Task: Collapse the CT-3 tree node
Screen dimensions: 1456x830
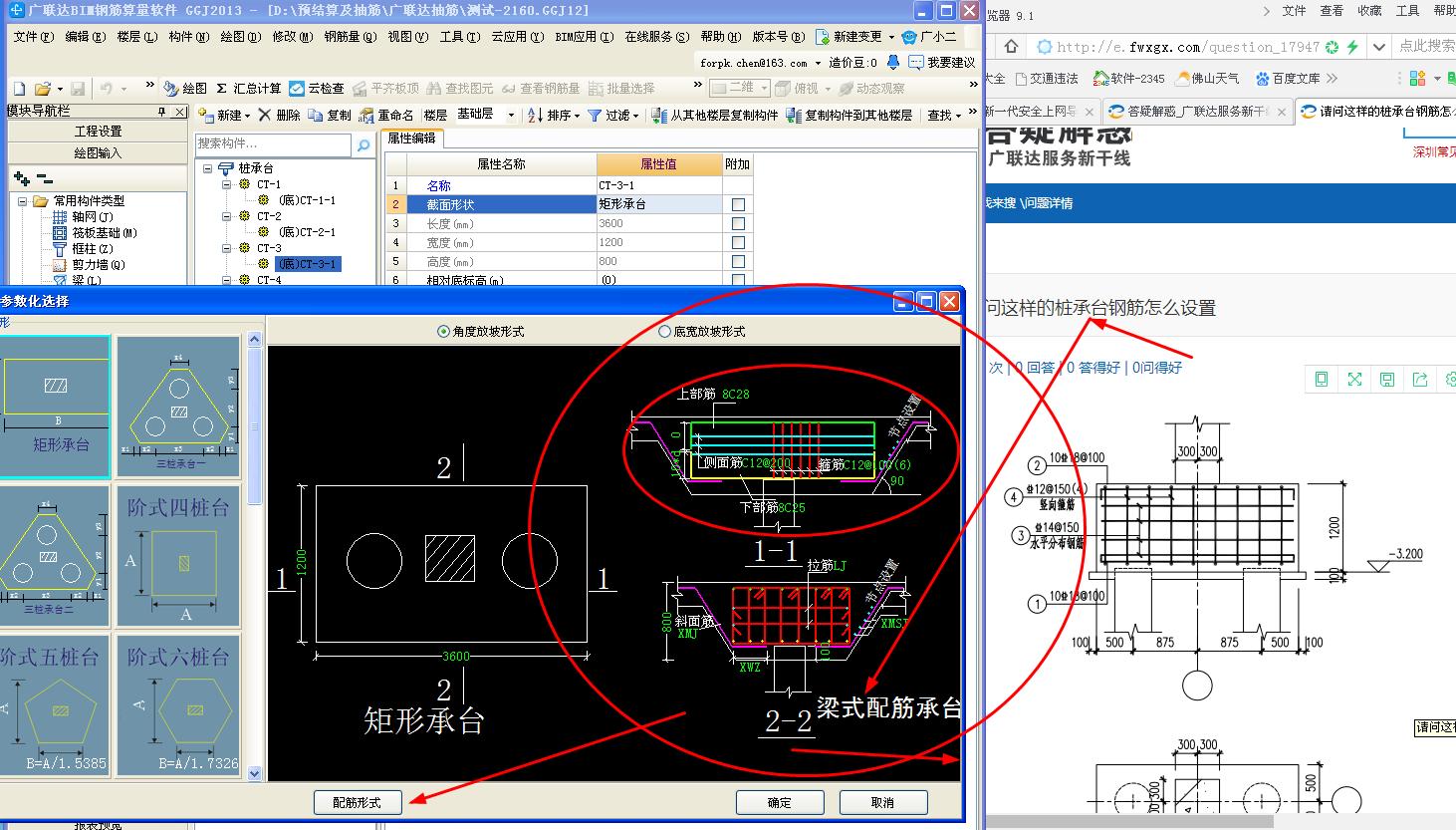Action: tap(227, 248)
